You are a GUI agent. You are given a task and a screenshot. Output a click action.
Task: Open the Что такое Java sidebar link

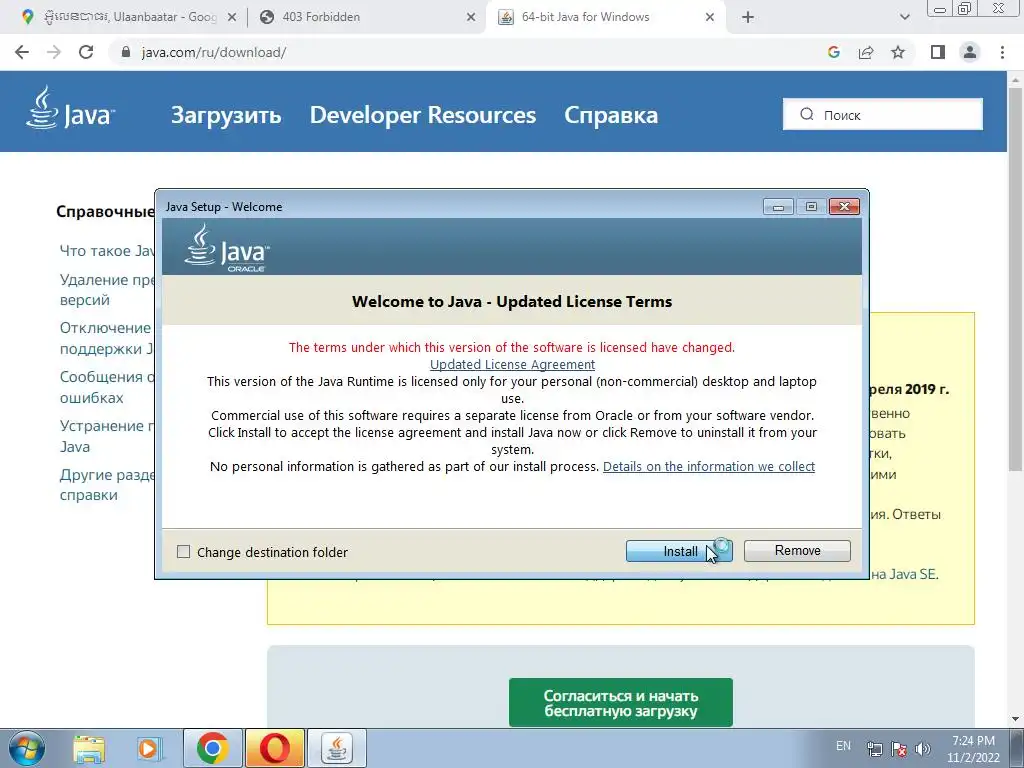point(107,251)
